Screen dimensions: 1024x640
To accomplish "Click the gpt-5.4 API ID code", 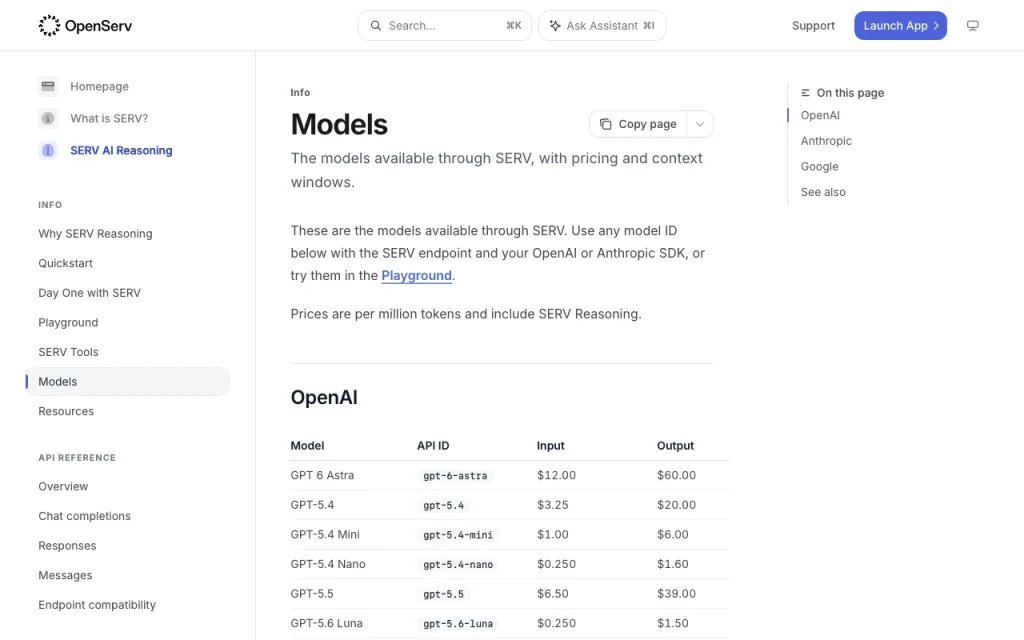I will pos(443,505).
